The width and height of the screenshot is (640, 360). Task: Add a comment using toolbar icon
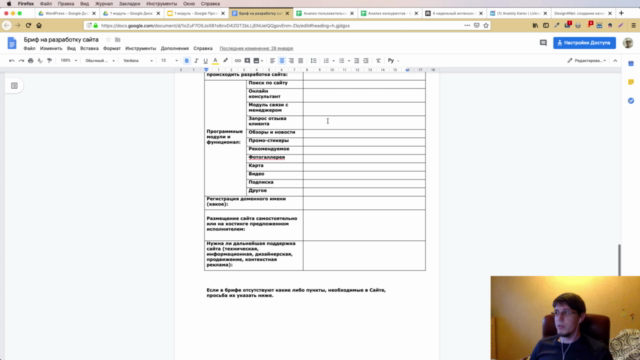tap(247, 61)
